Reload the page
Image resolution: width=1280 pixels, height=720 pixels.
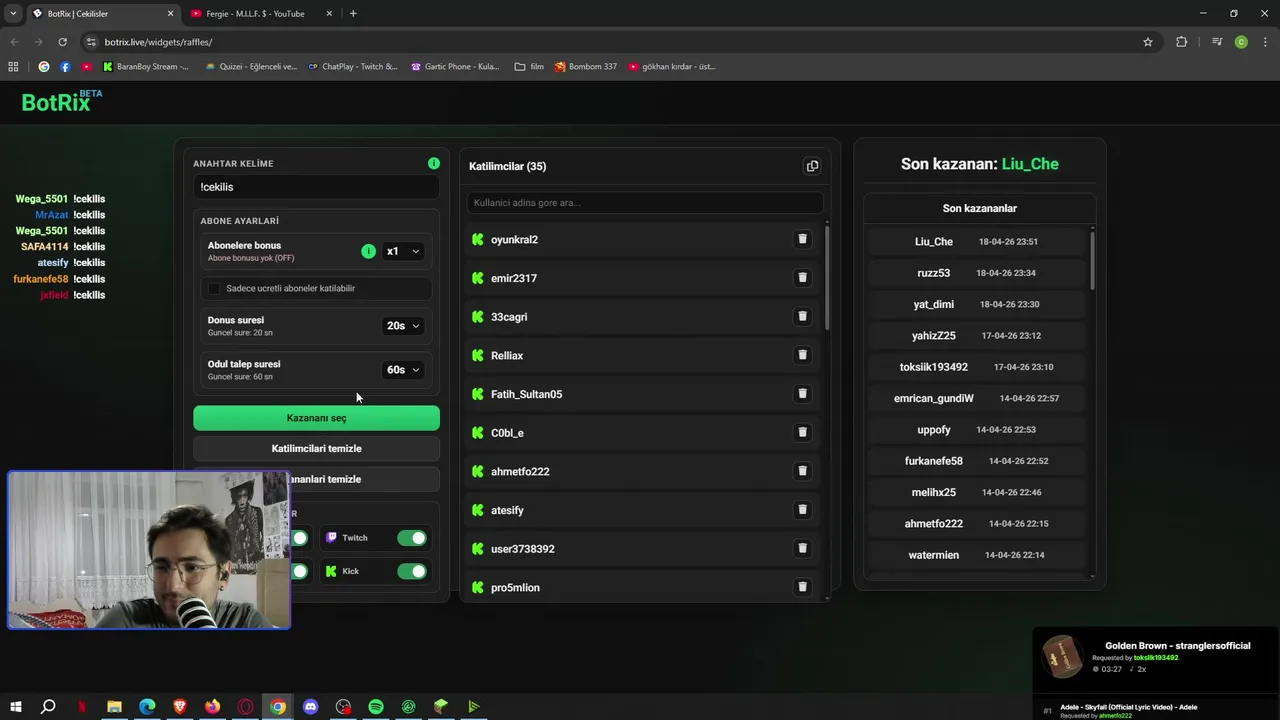[x=62, y=42]
